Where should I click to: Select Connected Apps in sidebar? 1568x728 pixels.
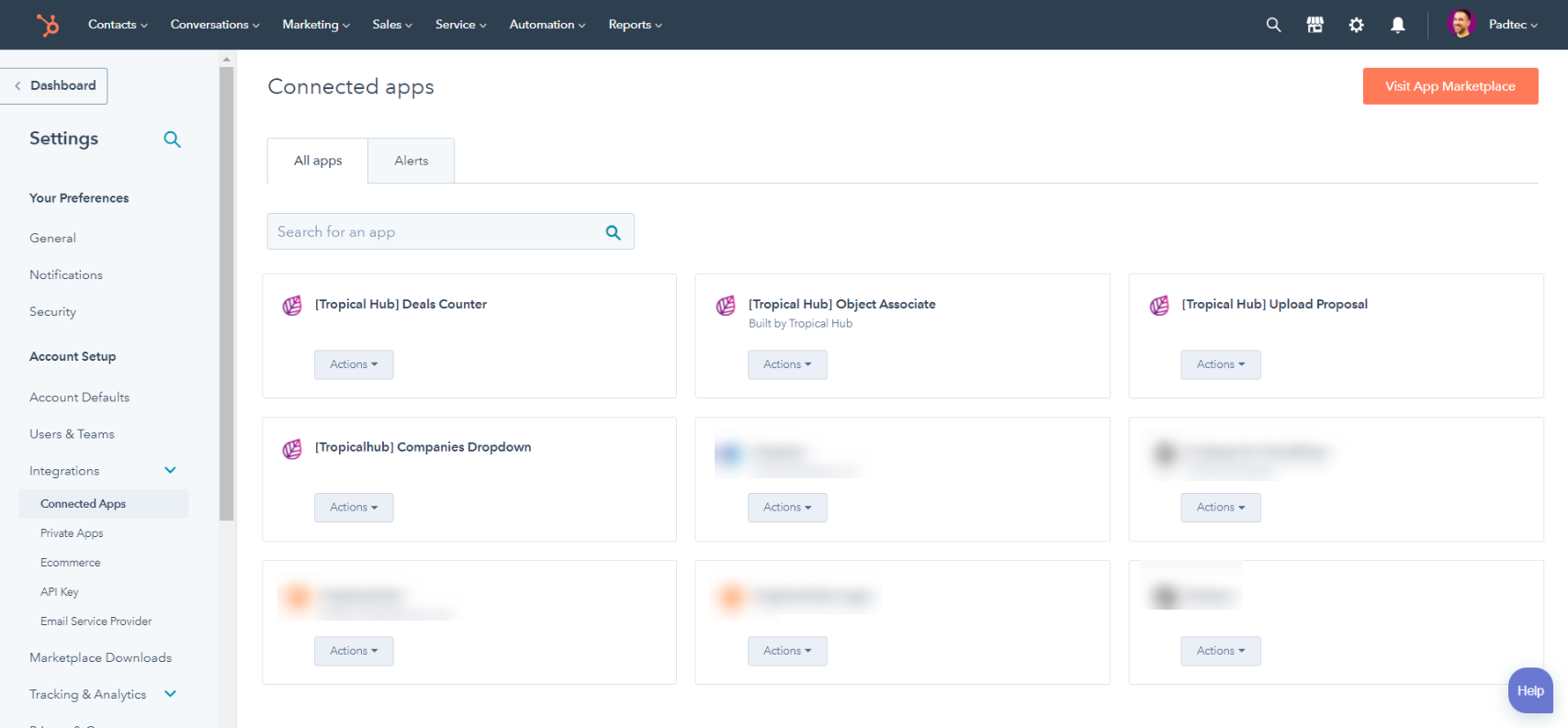(103, 504)
